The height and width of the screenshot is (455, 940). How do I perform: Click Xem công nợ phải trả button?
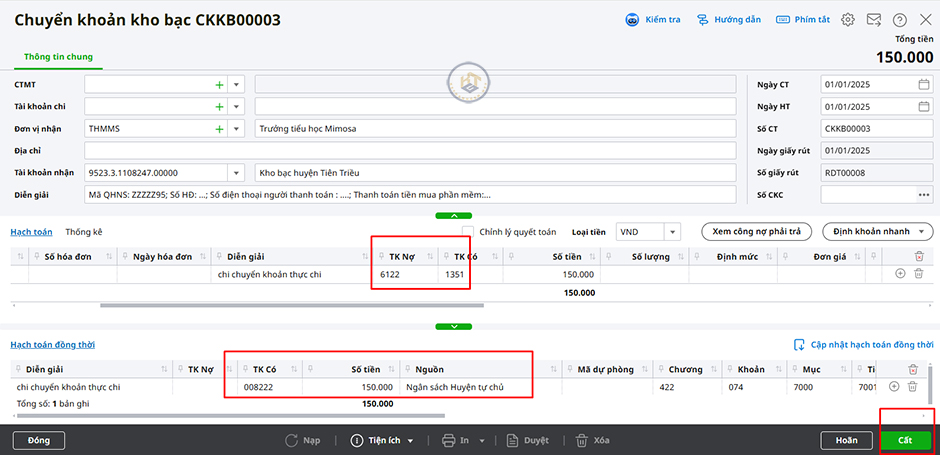point(756,232)
